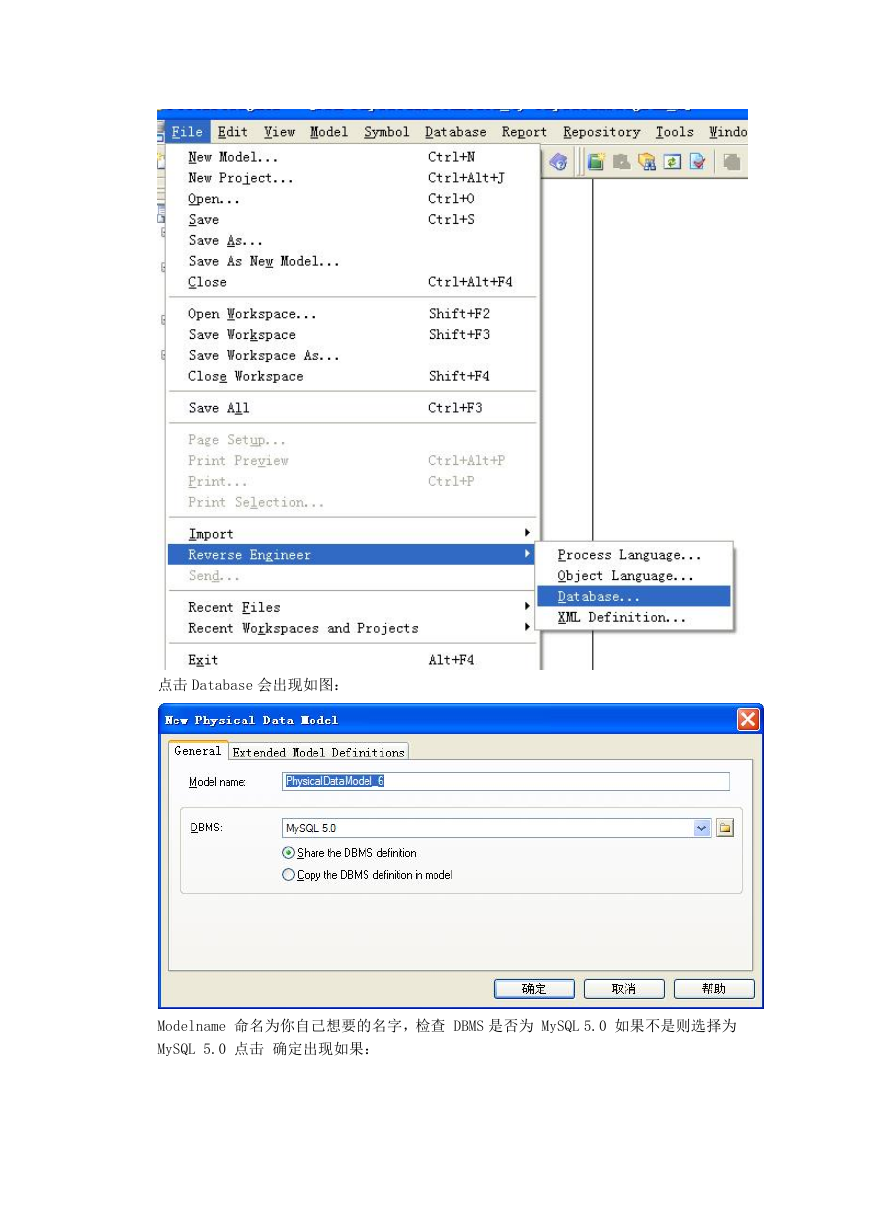869x1228 pixels.
Task: Choose Save As... menu entry
Action: tap(354, 240)
